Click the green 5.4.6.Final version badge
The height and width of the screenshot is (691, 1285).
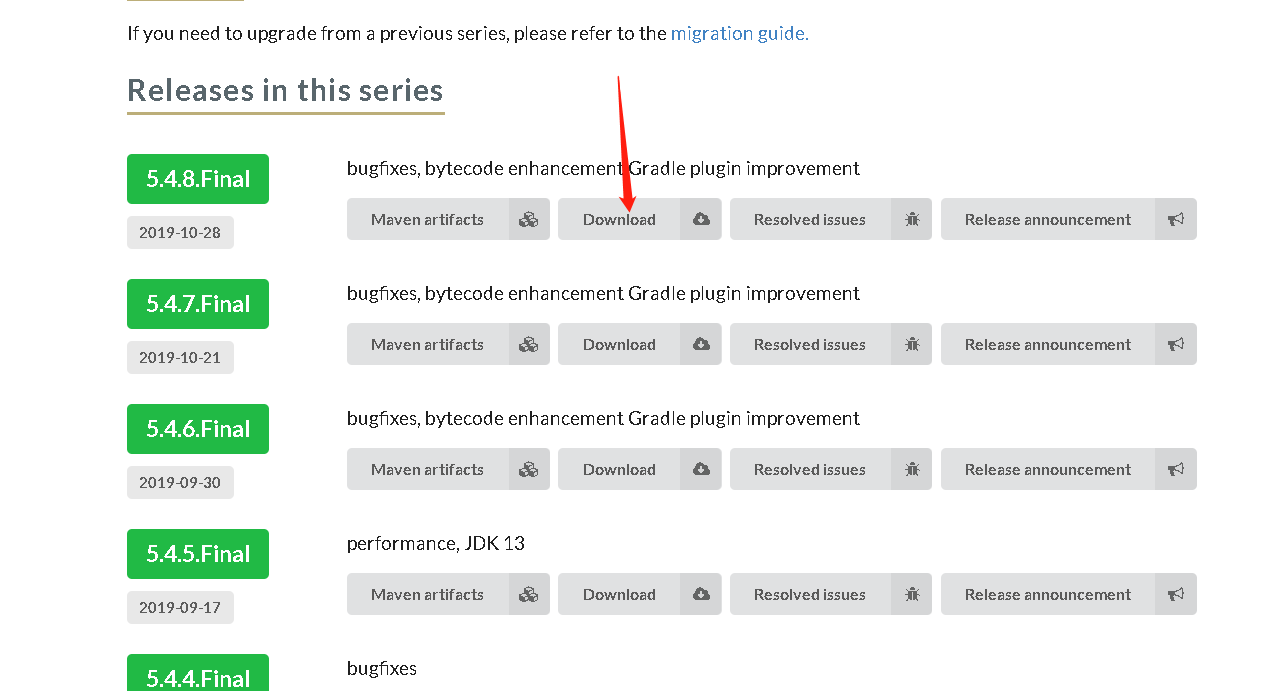[198, 429]
